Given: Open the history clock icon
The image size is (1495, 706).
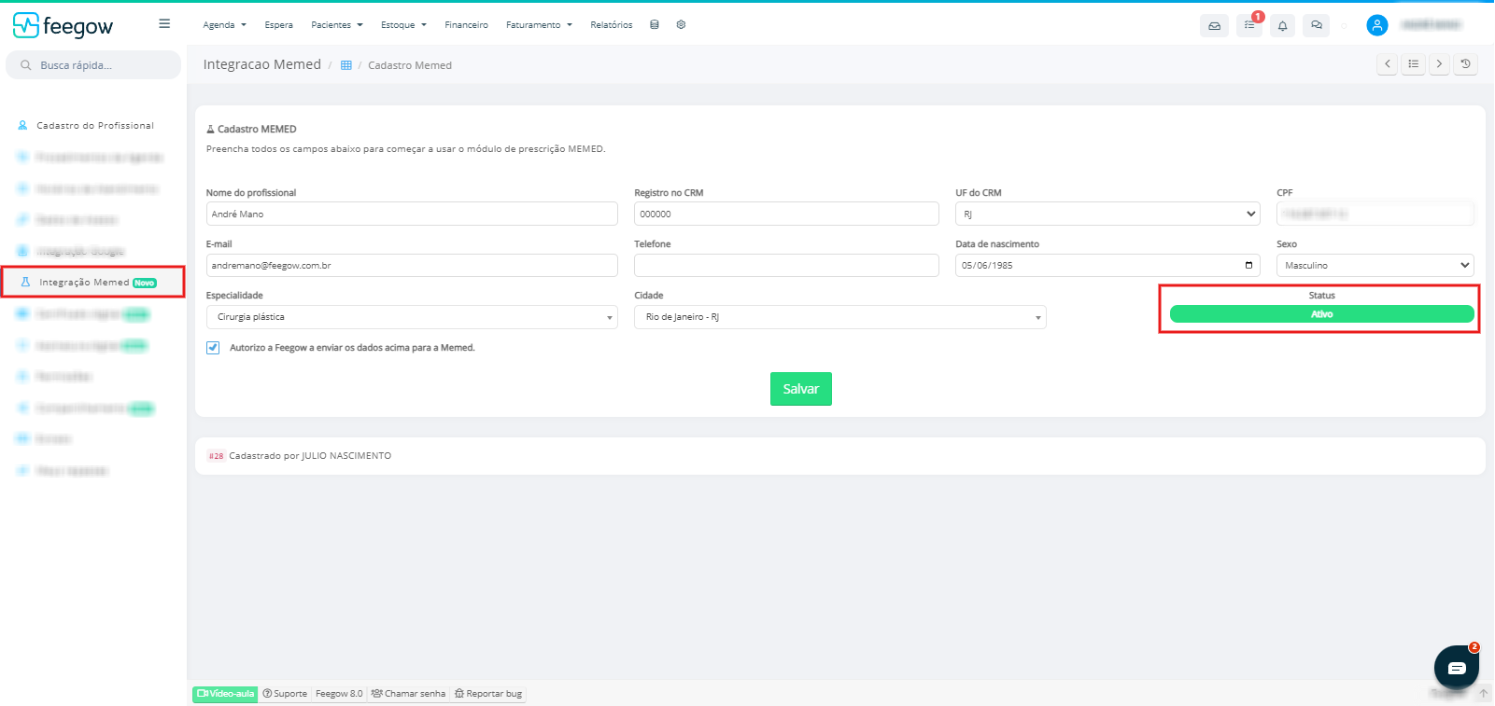Looking at the screenshot, I should 1466,64.
